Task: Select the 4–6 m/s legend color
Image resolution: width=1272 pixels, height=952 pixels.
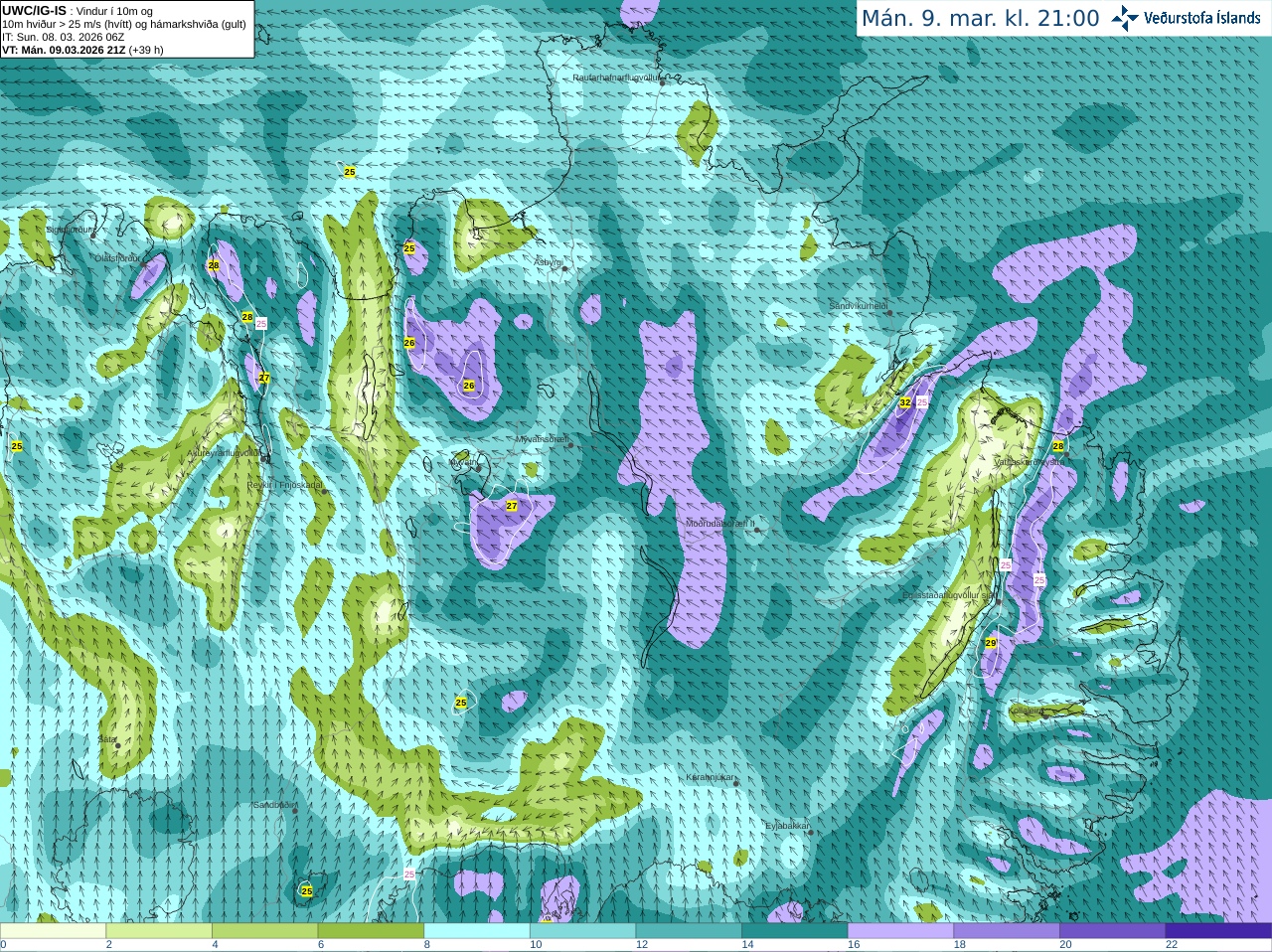Action: click(x=265, y=930)
